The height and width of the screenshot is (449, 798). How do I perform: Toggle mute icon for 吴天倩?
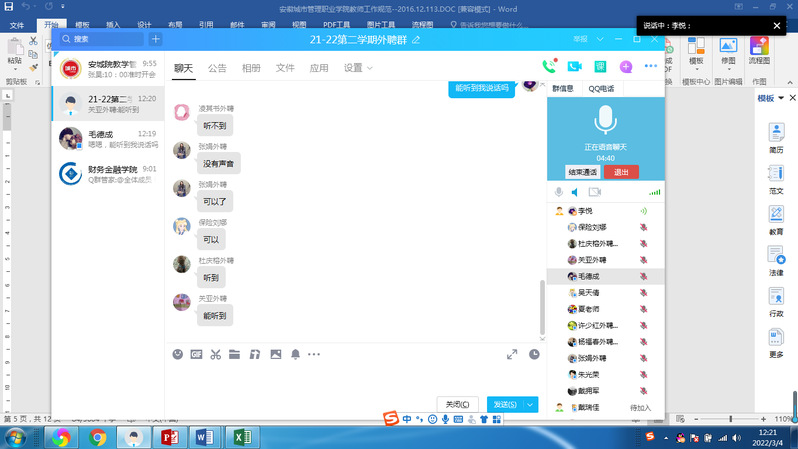644,293
